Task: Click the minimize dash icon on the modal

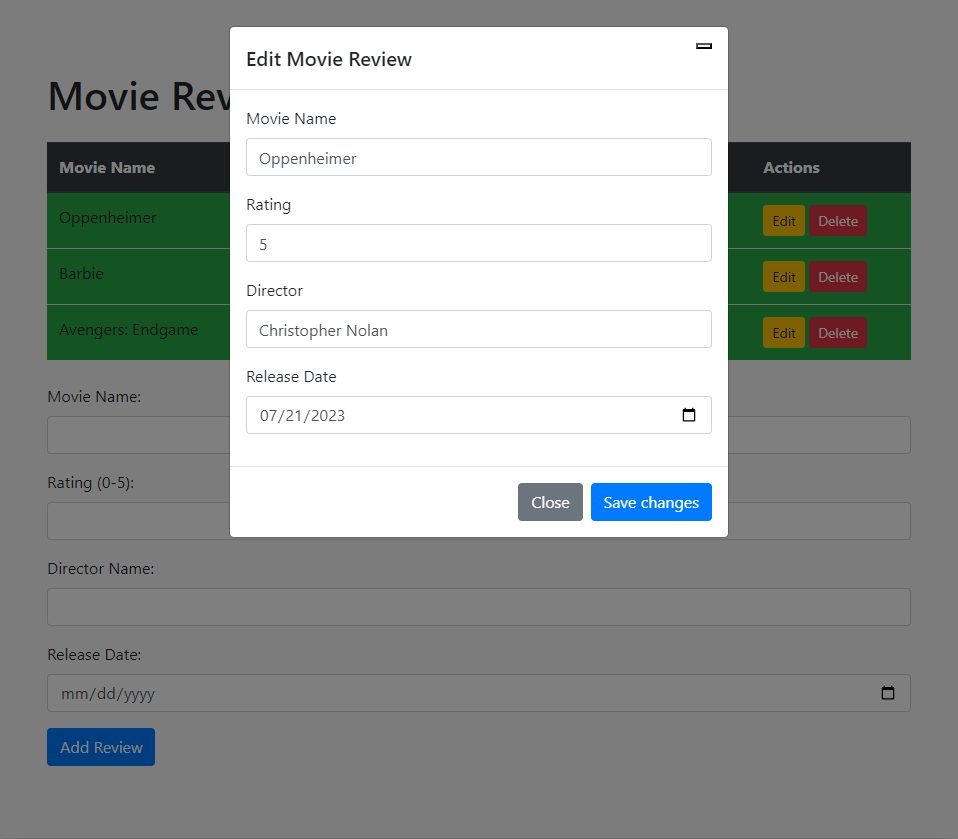Action: pos(703,45)
